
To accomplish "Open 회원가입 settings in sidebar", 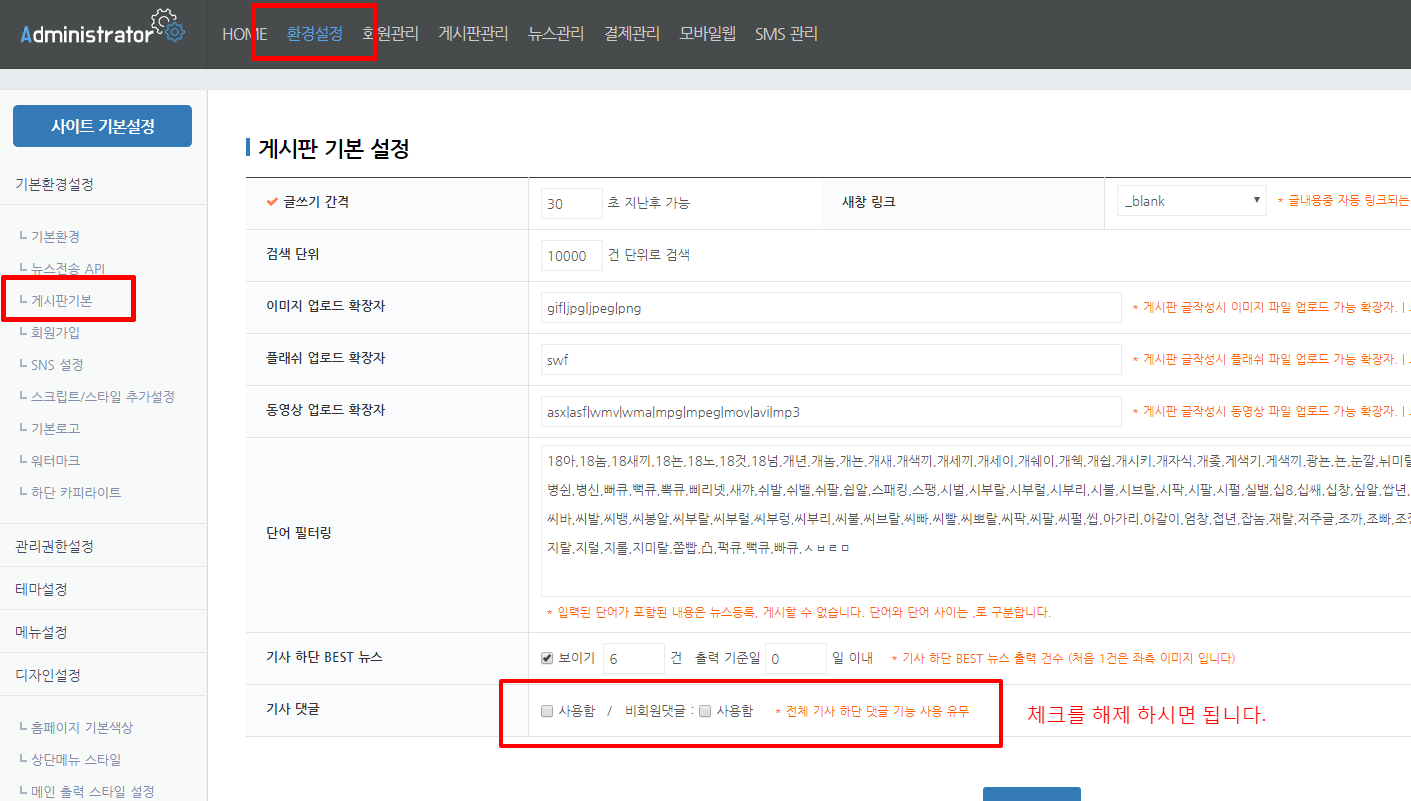I will [55, 332].
